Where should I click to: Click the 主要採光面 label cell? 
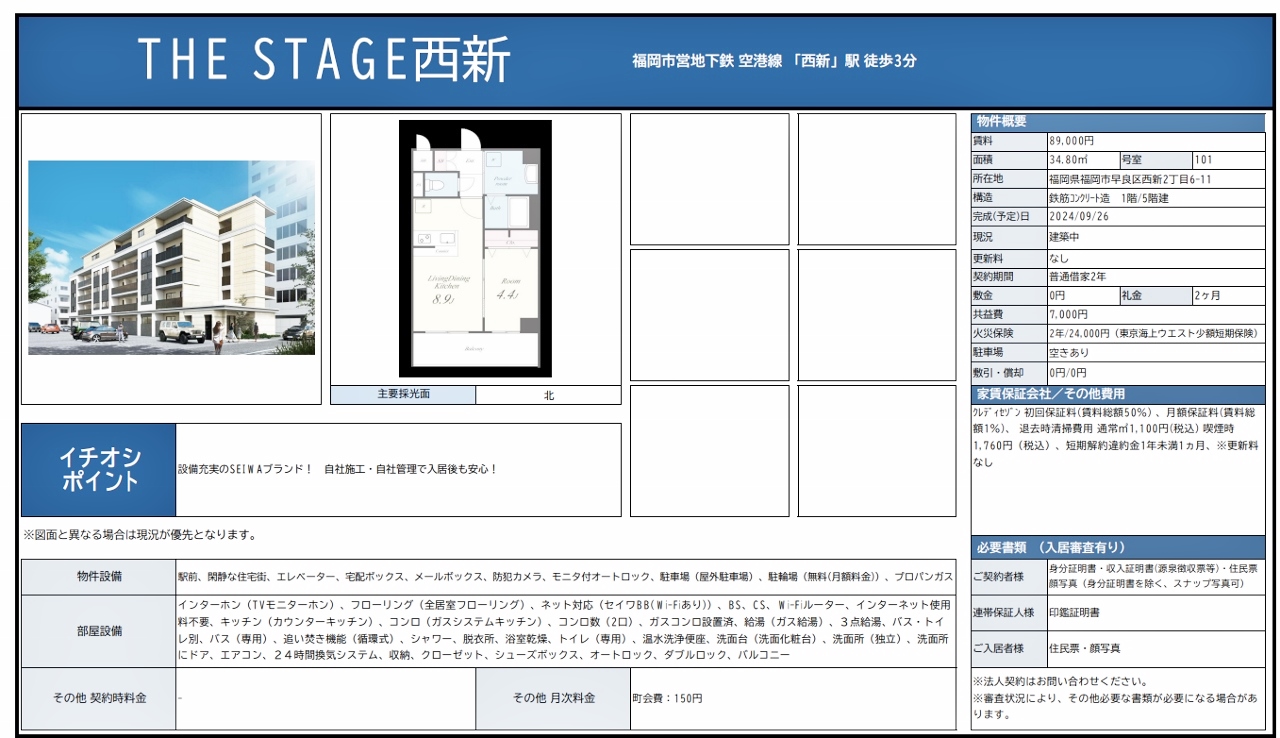403,395
